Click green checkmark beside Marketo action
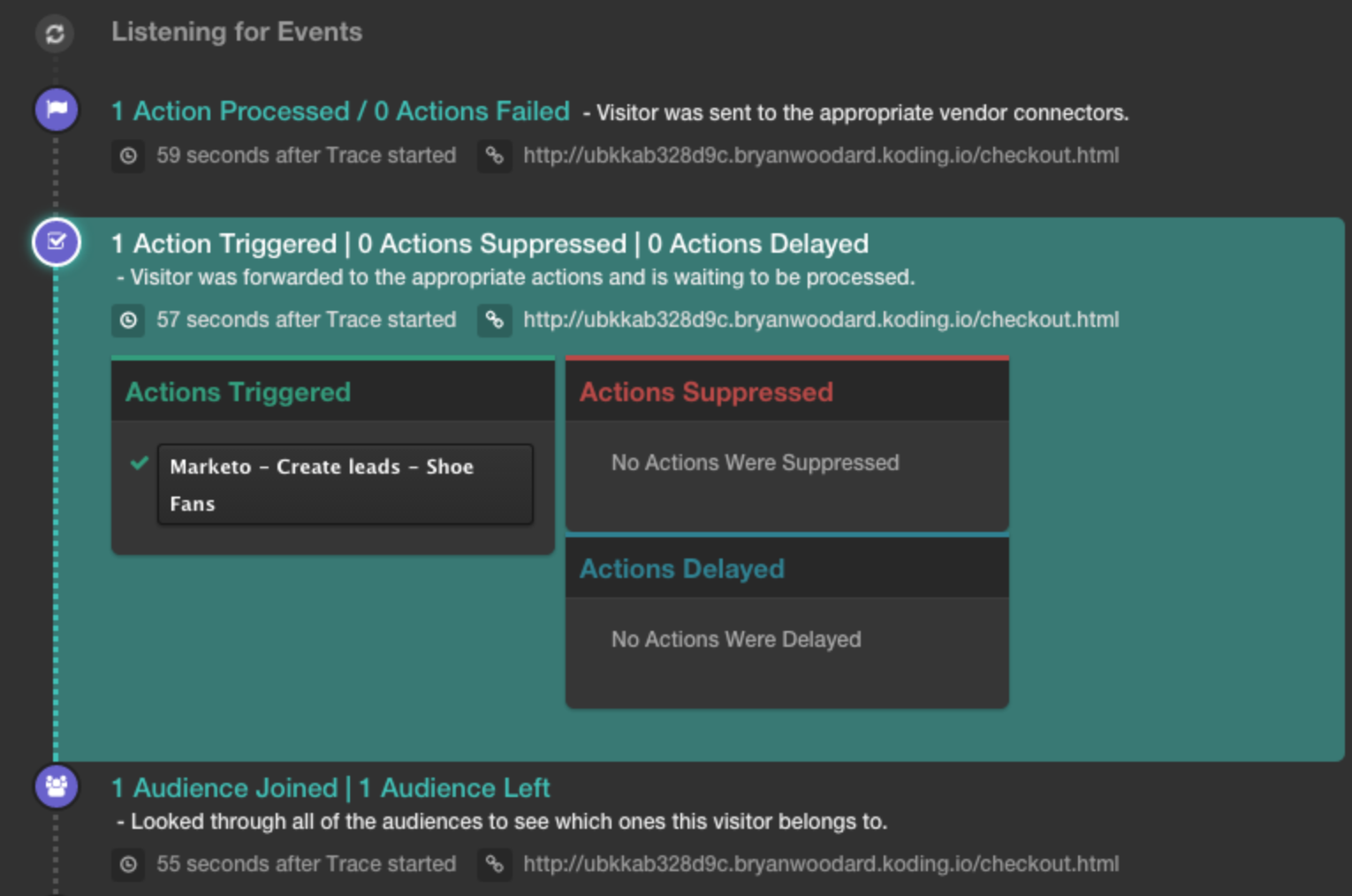The height and width of the screenshot is (896, 1352). 139,464
